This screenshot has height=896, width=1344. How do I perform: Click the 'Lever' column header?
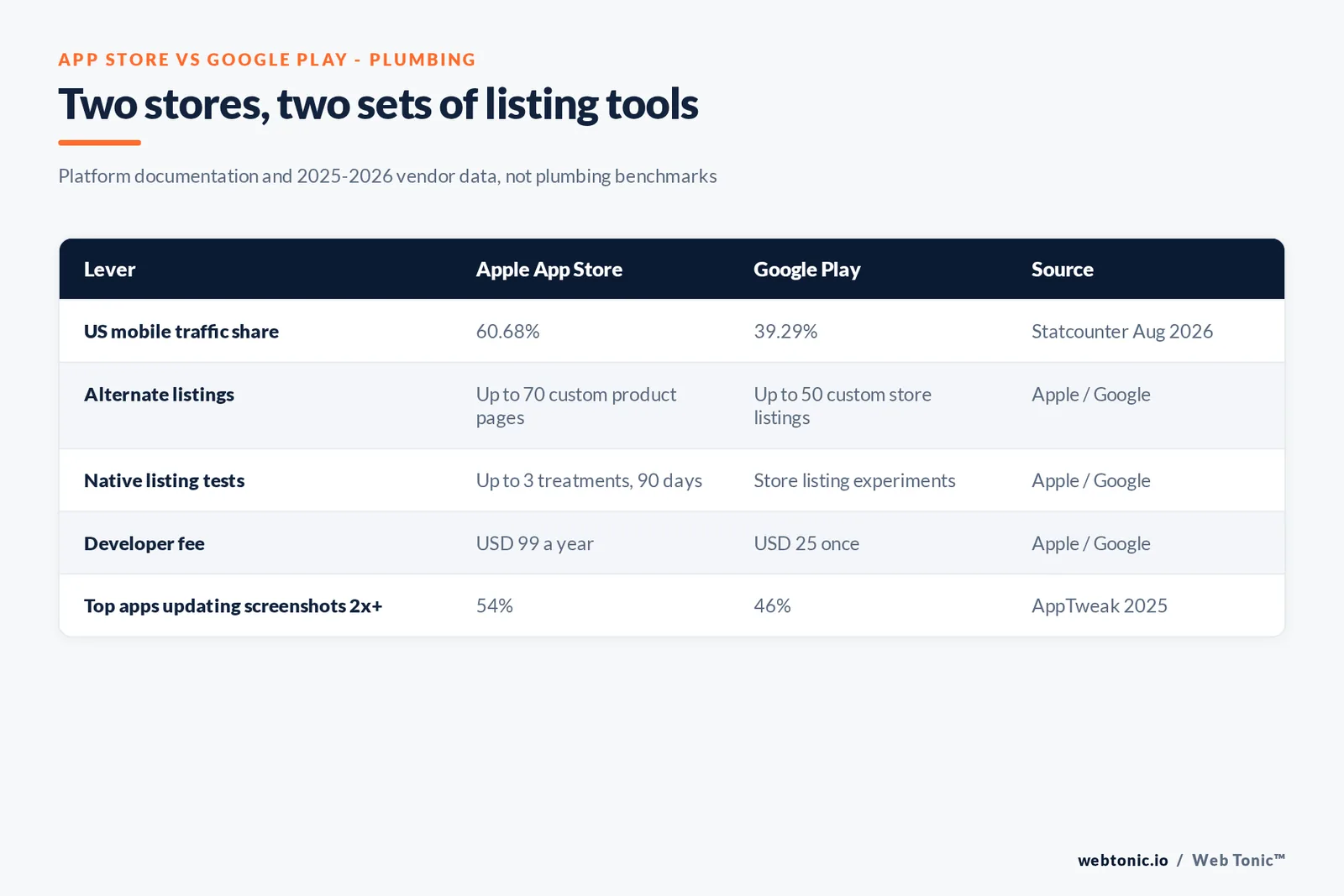(x=109, y=270)
